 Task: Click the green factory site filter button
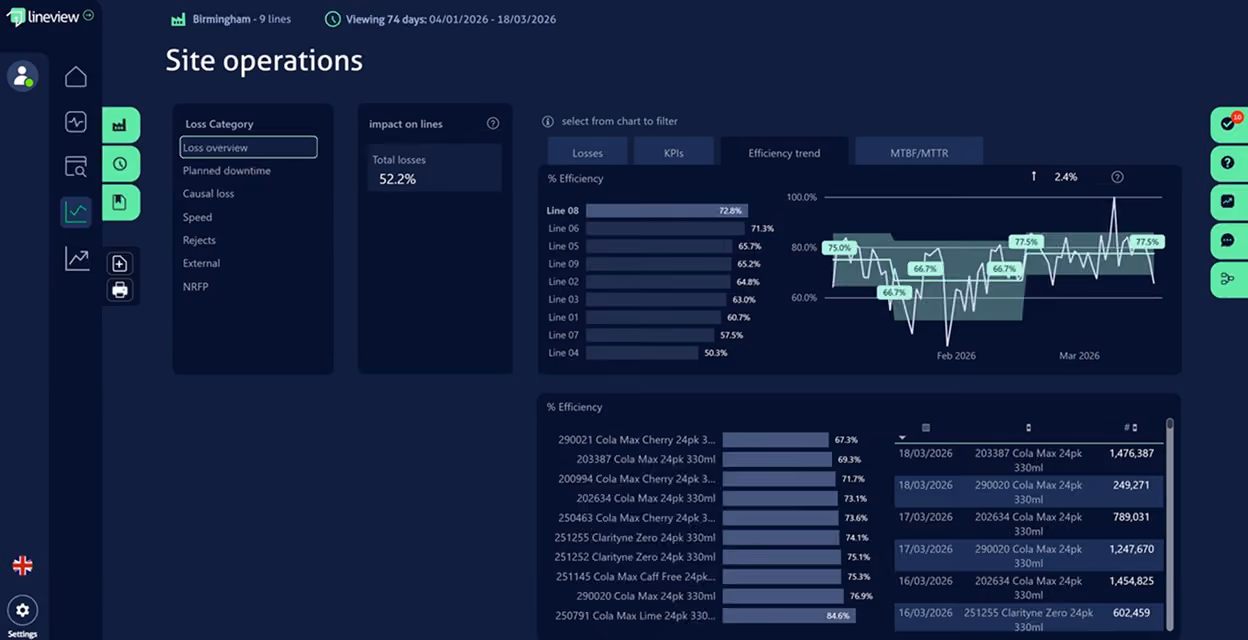point(120,125)
